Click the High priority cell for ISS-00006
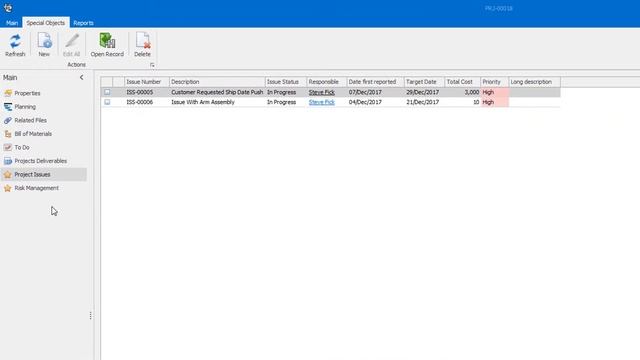 (495, 102)
